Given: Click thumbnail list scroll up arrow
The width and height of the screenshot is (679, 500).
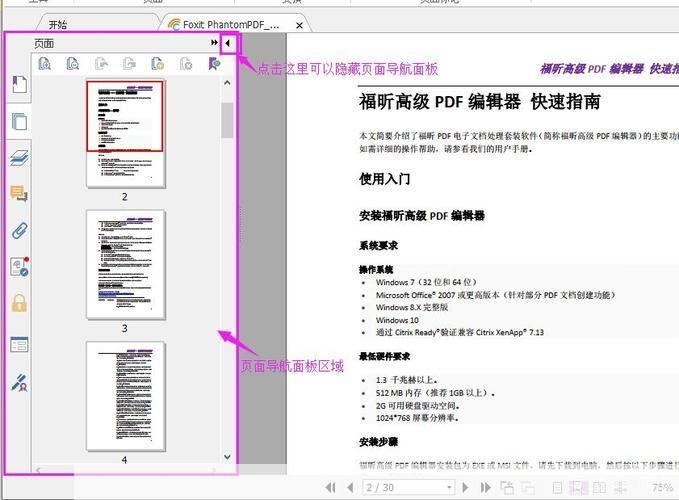Looking at the screenshot, I should (x=227, y=82).
